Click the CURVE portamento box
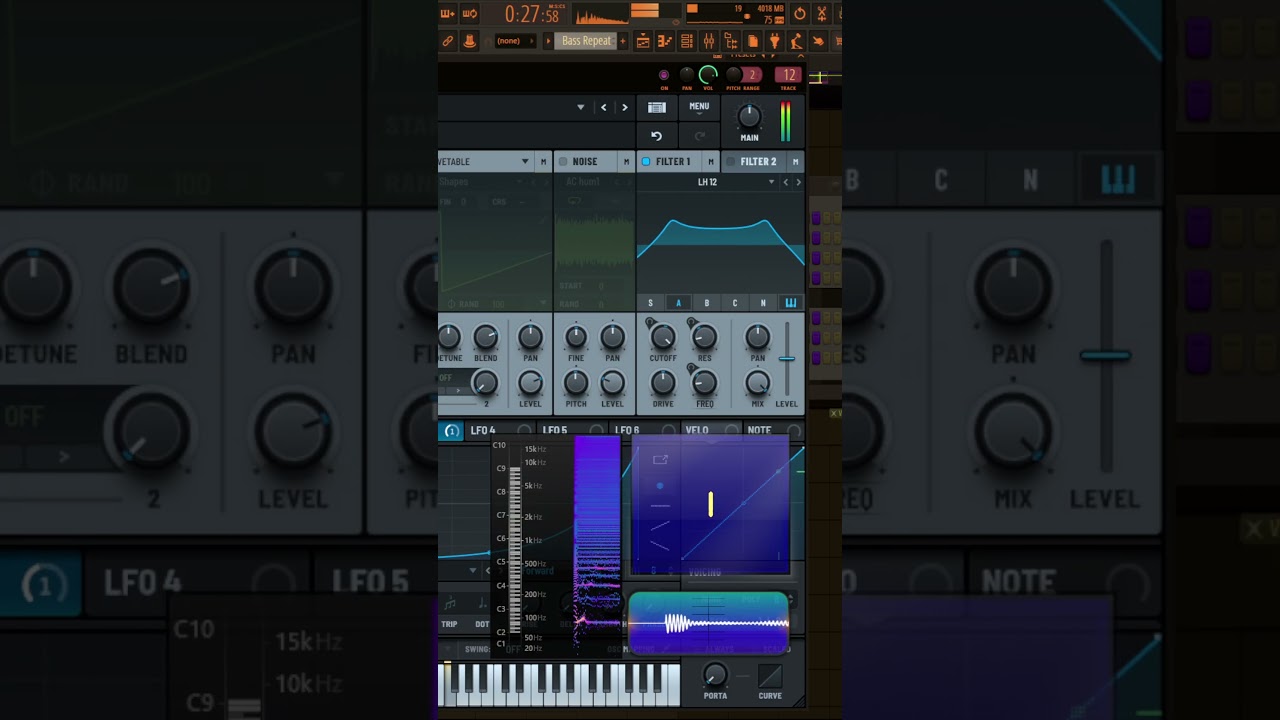Image resolution: width=1280 pixels, height=720 pixels. coord(770,676)
